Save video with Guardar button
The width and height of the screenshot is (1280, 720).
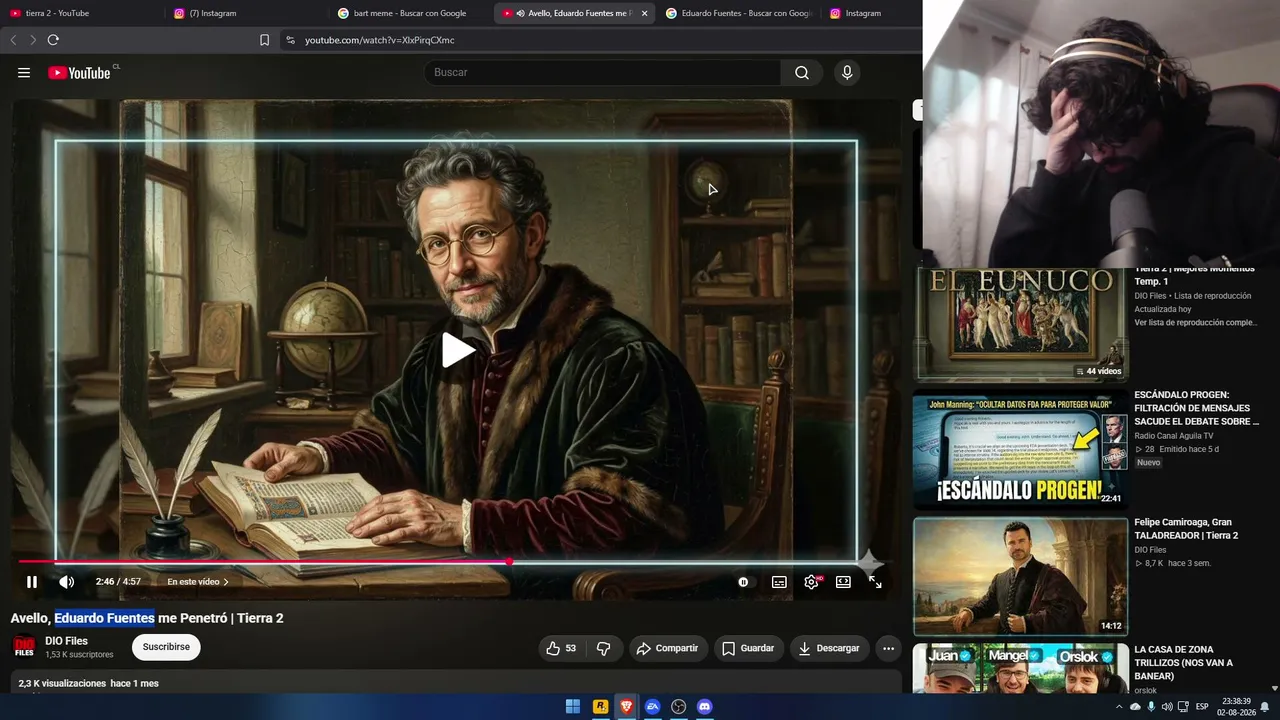(748, 648)
